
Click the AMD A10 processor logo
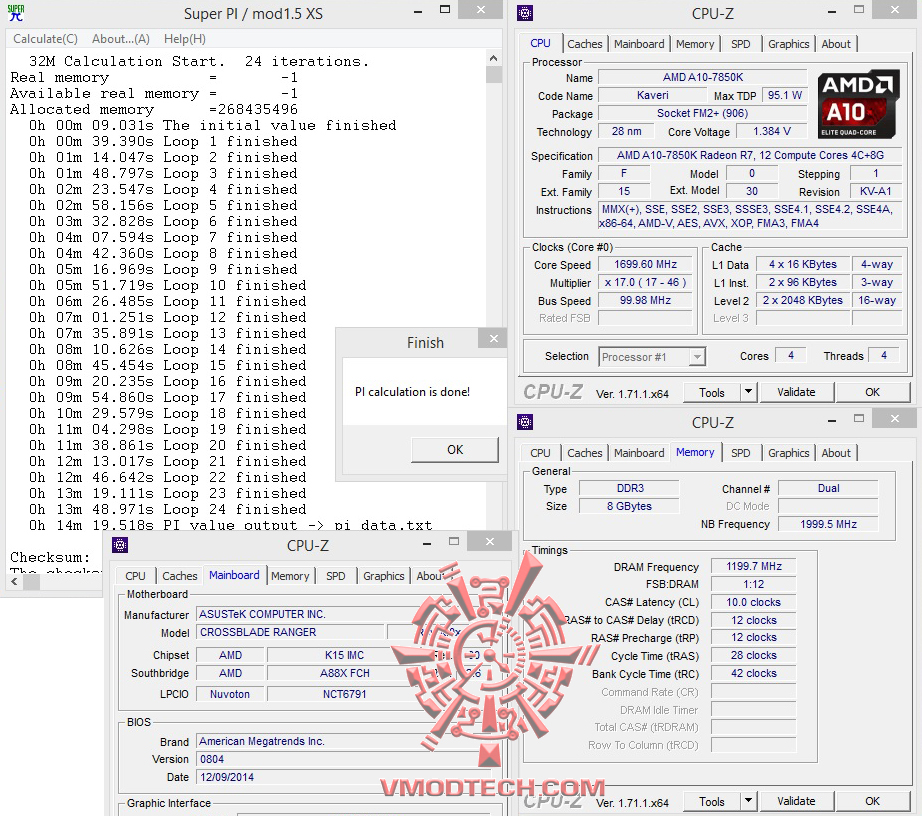(858, 104)
